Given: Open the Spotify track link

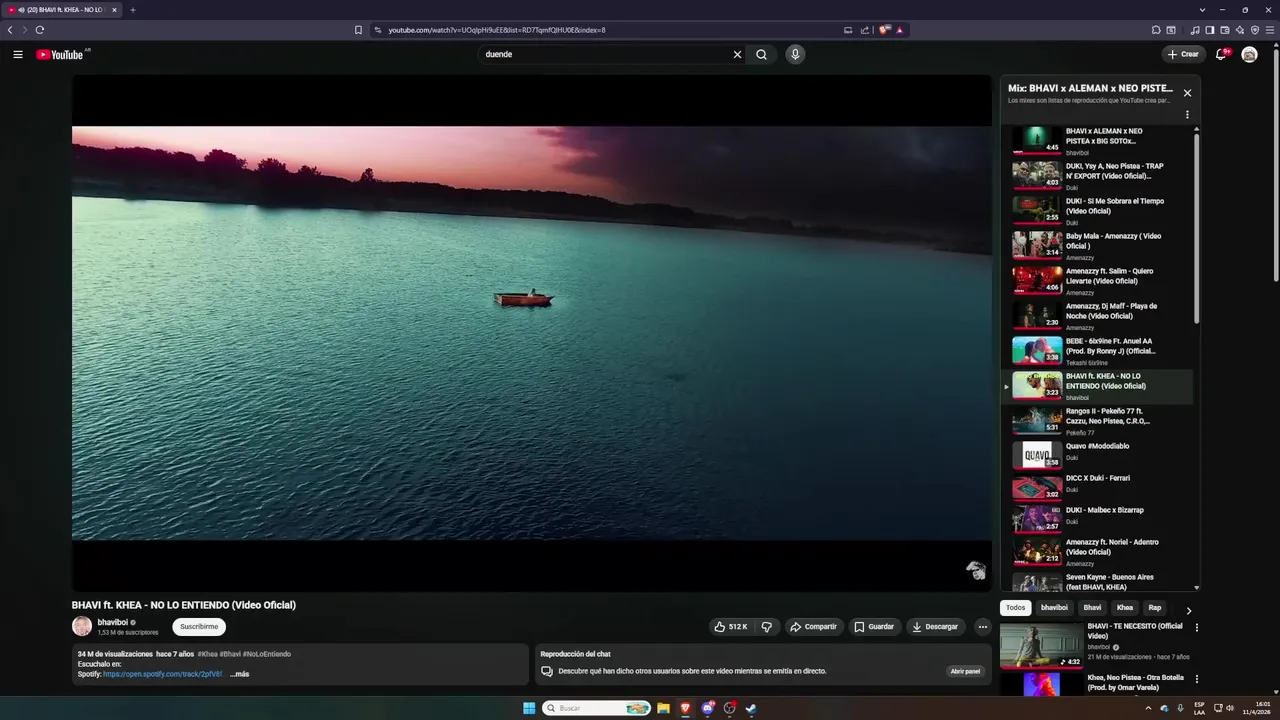Looking at the screenshot, I should click(162, 674).
